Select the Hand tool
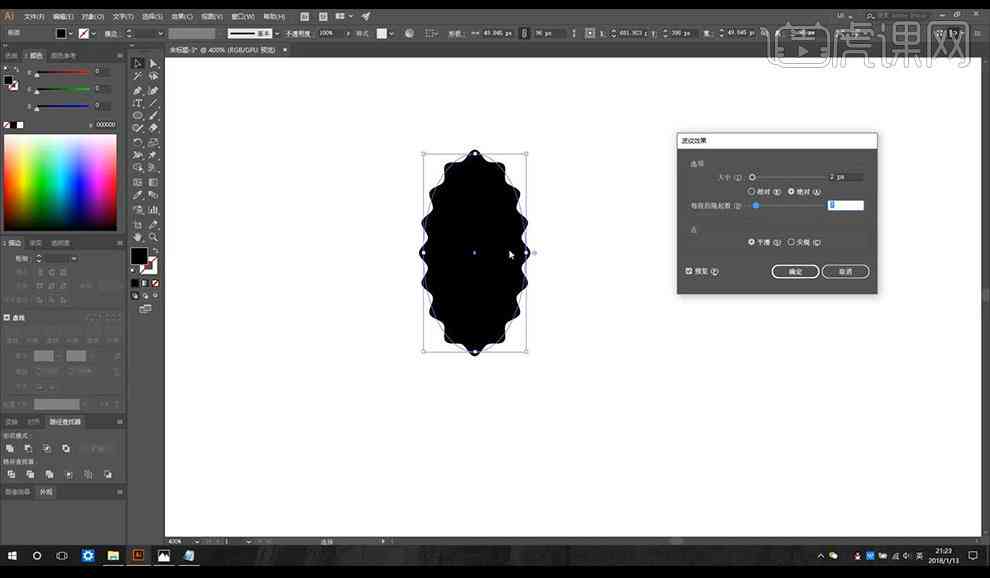Viewport: 990px width, 578px height. point(138,237)
